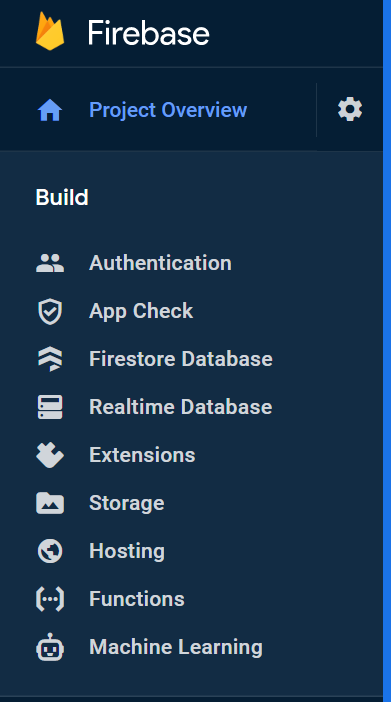Open Storage menu item
The height and width of the screenshot is (702, 391).
[x=127, y=504]
